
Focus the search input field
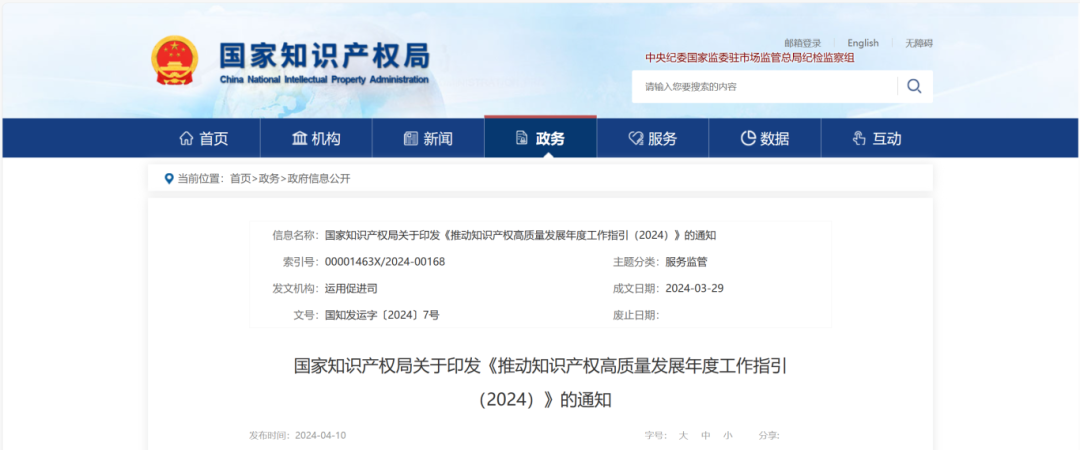tap(765, 87)
